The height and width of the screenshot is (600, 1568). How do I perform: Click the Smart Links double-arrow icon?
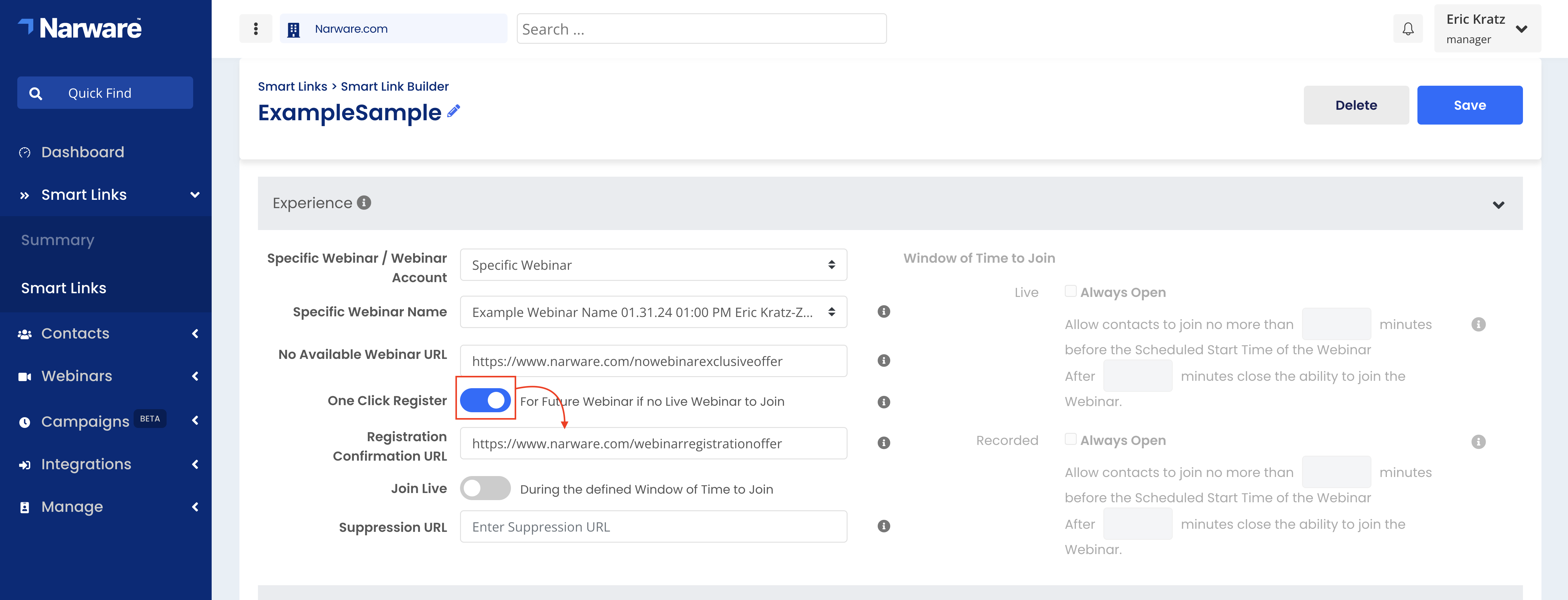click(x=24, y=195)
